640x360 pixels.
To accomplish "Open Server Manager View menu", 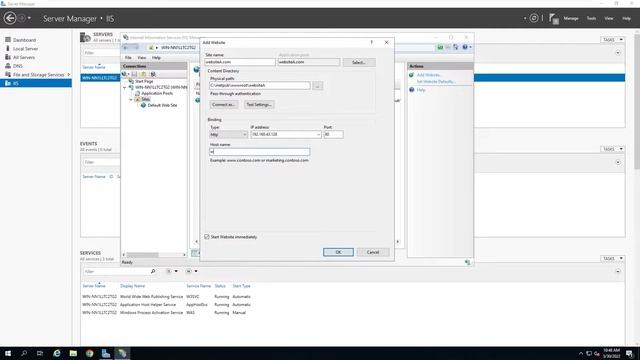I will click(x=609, y=18).
